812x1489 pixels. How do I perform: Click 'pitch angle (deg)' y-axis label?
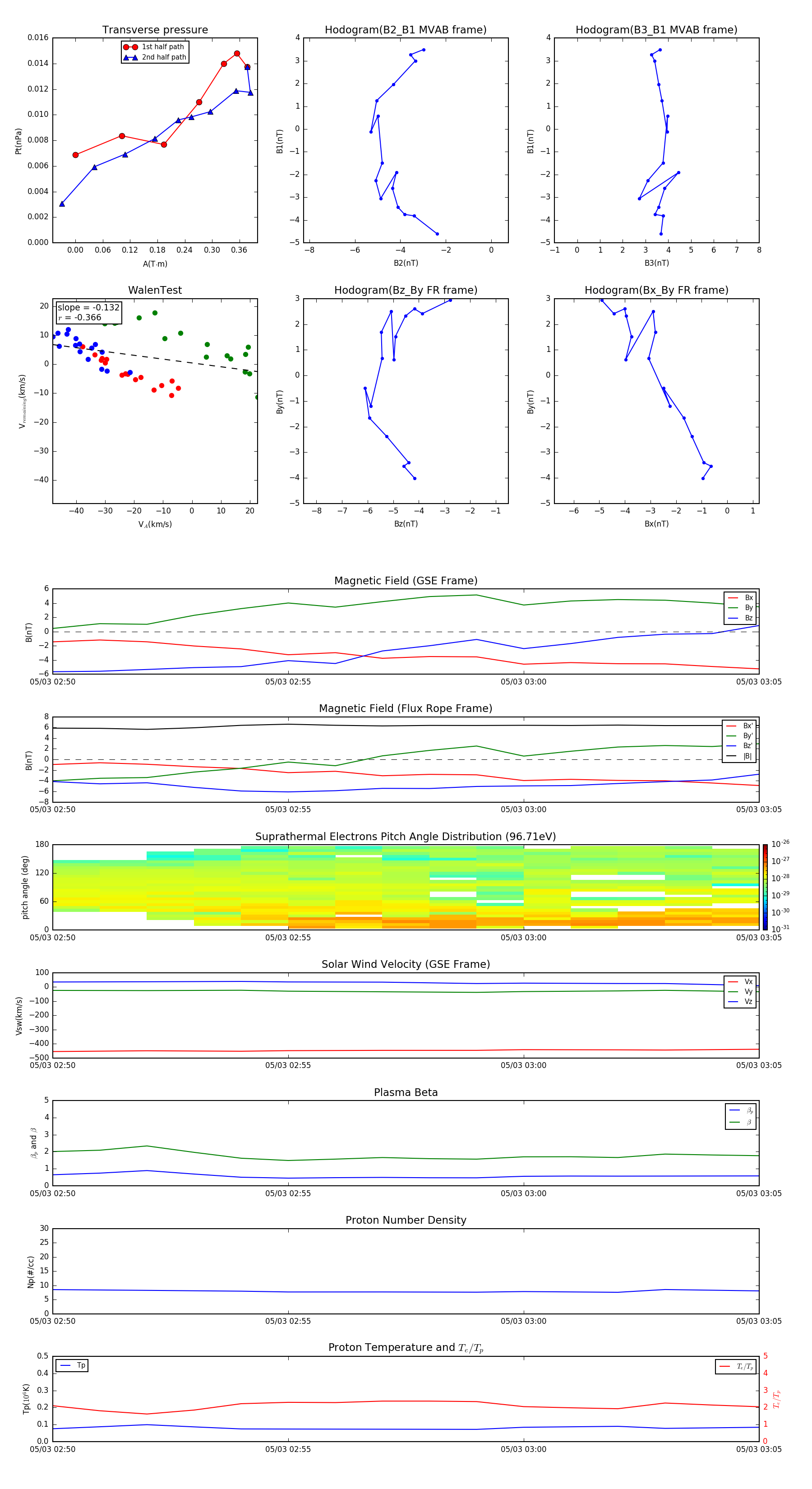25,887
